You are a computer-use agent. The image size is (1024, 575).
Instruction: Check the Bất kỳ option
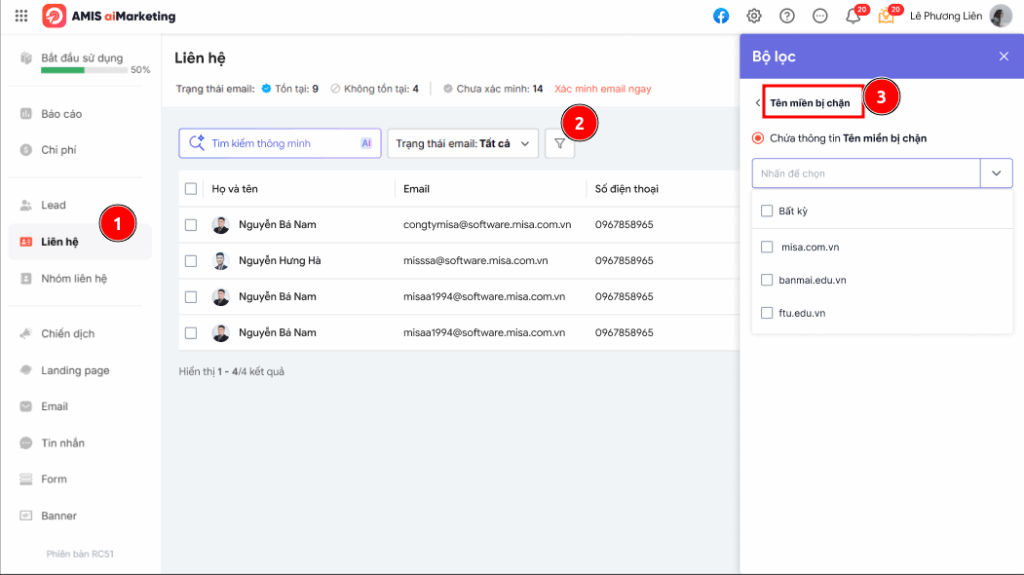tap(767, 211)
